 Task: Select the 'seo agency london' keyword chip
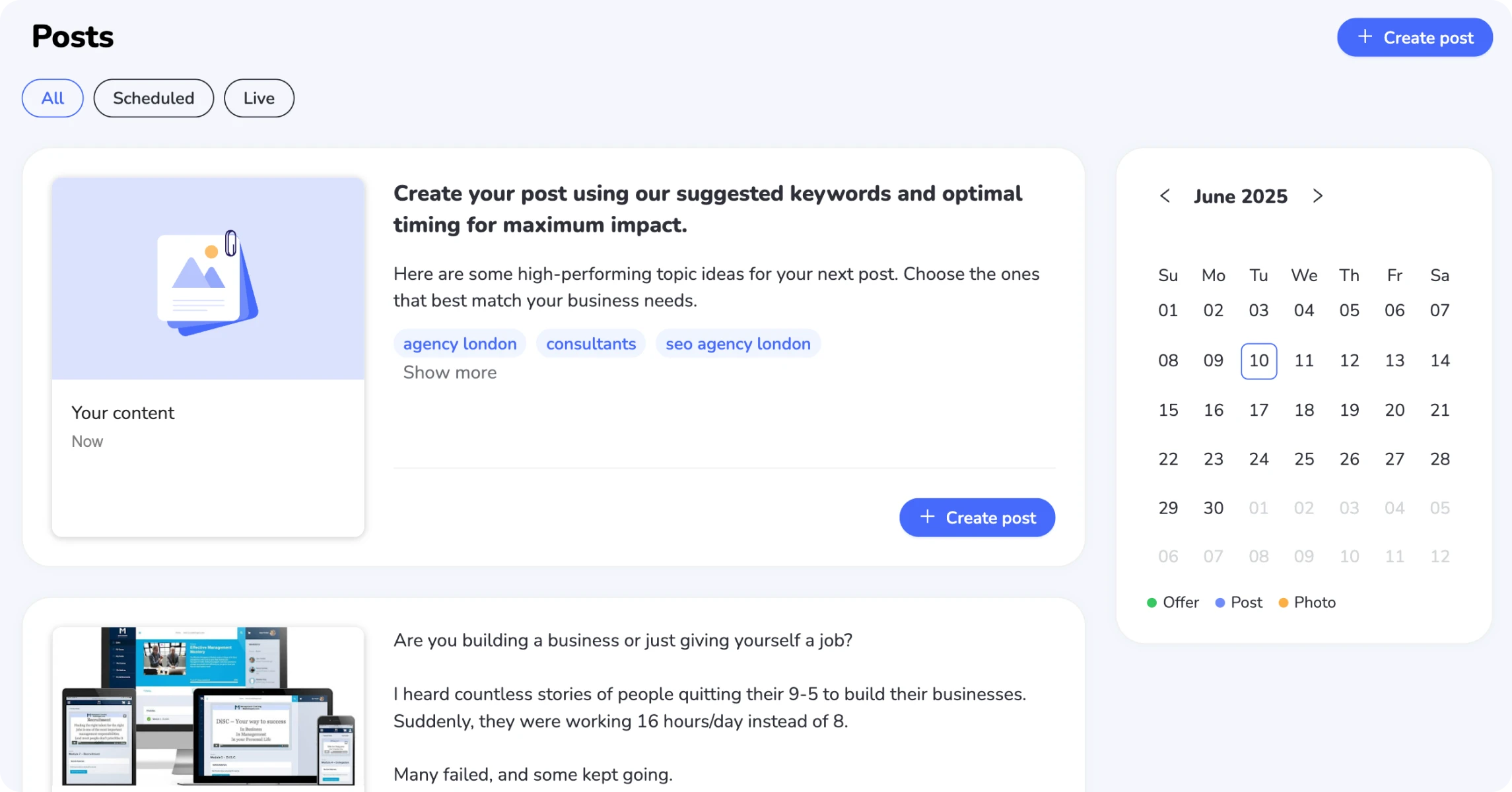[738, 343]
